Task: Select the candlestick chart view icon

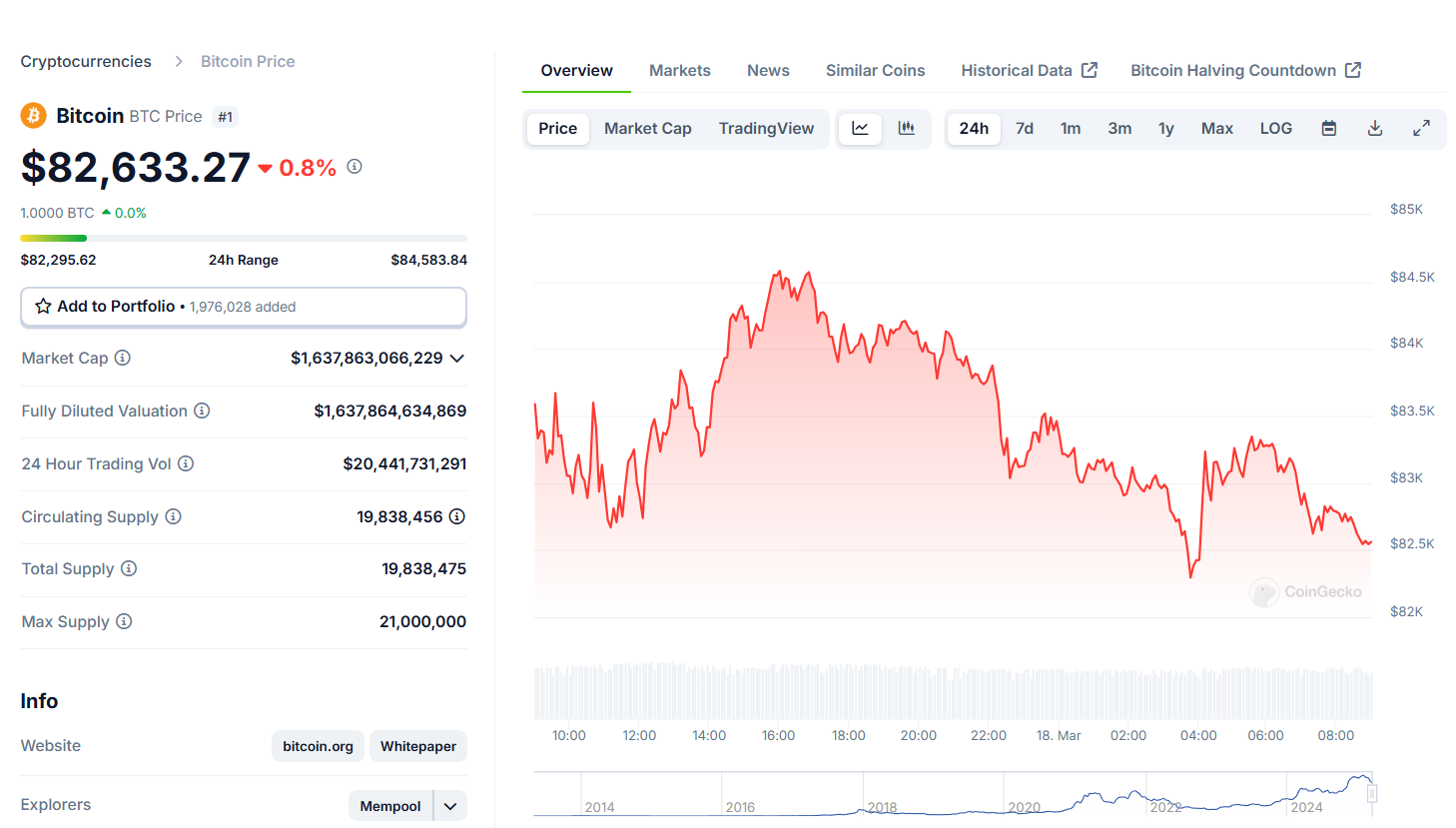Action: click(x=907, y=128)
